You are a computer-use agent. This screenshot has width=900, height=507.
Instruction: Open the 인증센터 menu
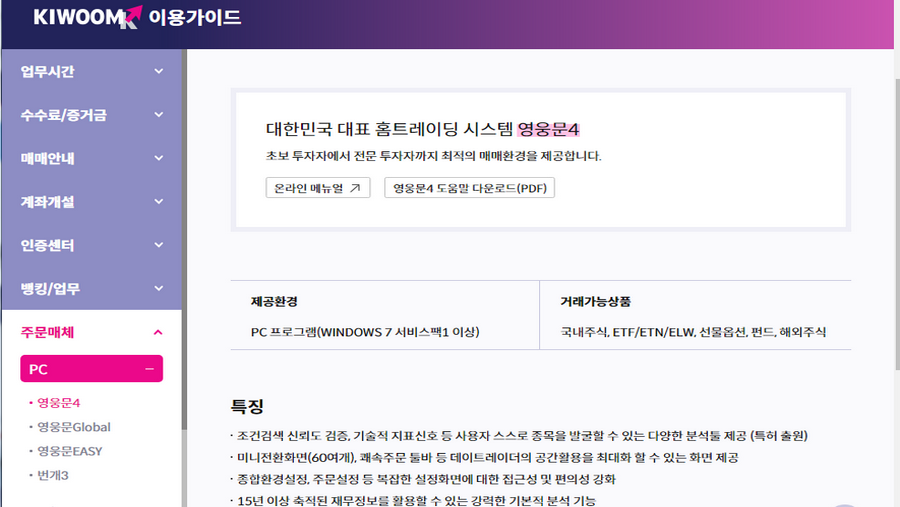[48, 245]
